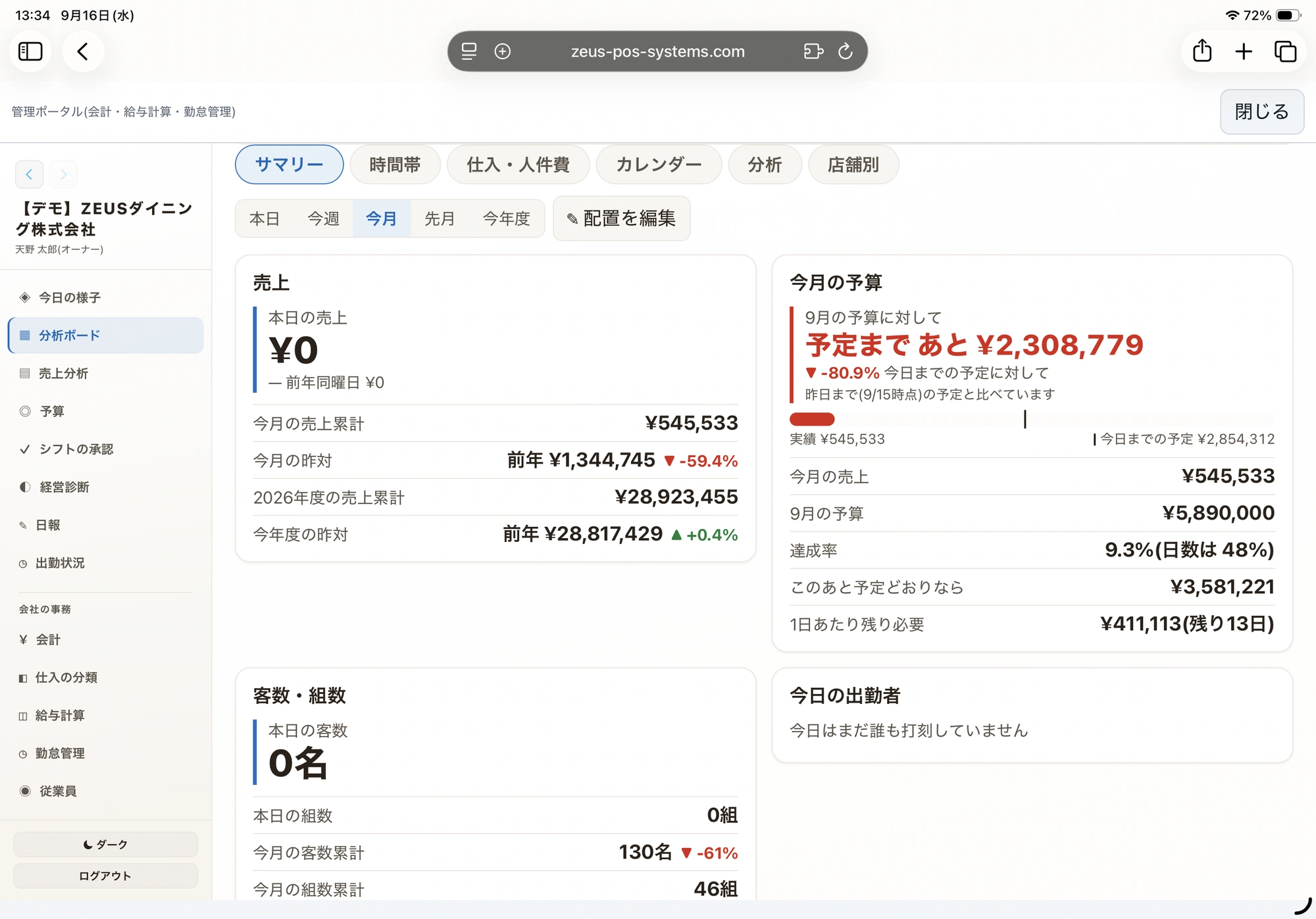Click the sidebar next chevron button
Image resolution: width=1316 pixels, height=919 pixels.
(x=63, y=174)
